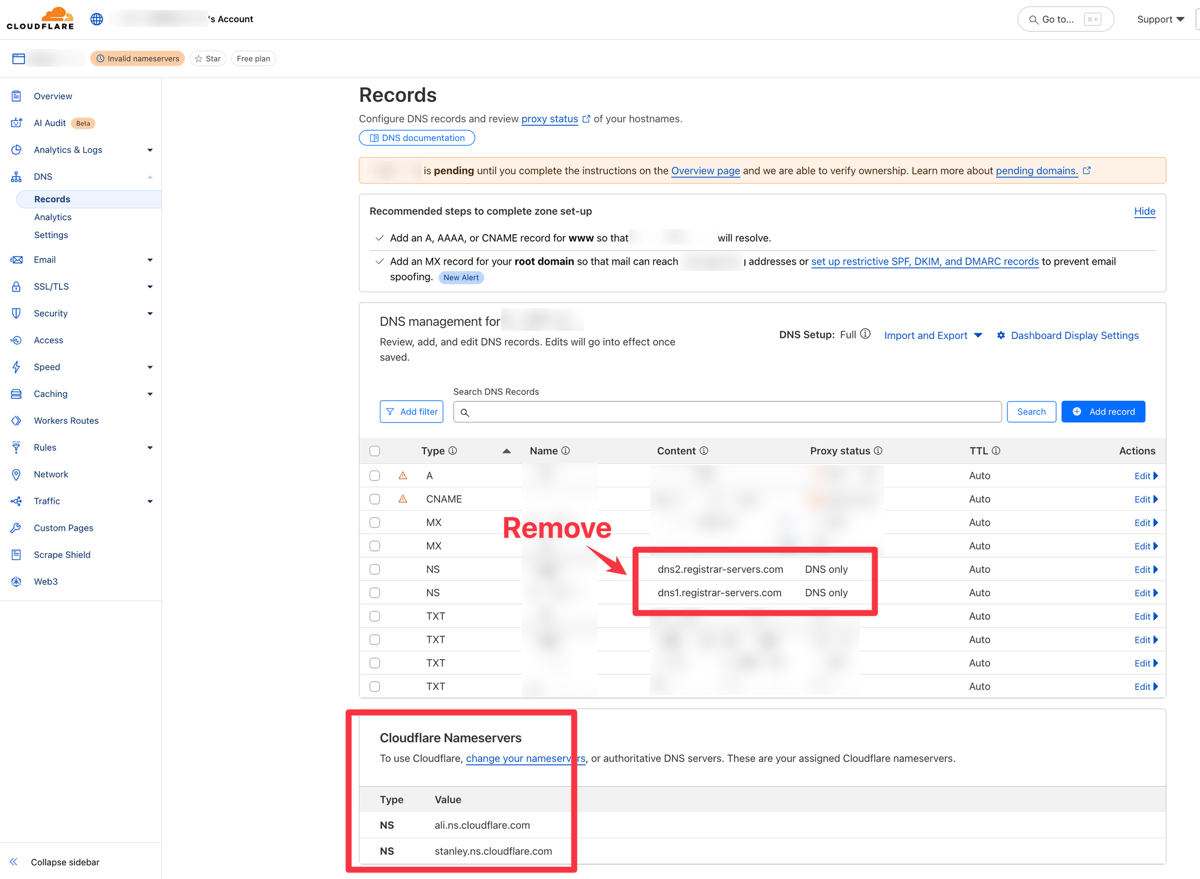The image size is (1200, 879).
Task: Click the Web3 sidebar icon
Action: click(16, 582)
